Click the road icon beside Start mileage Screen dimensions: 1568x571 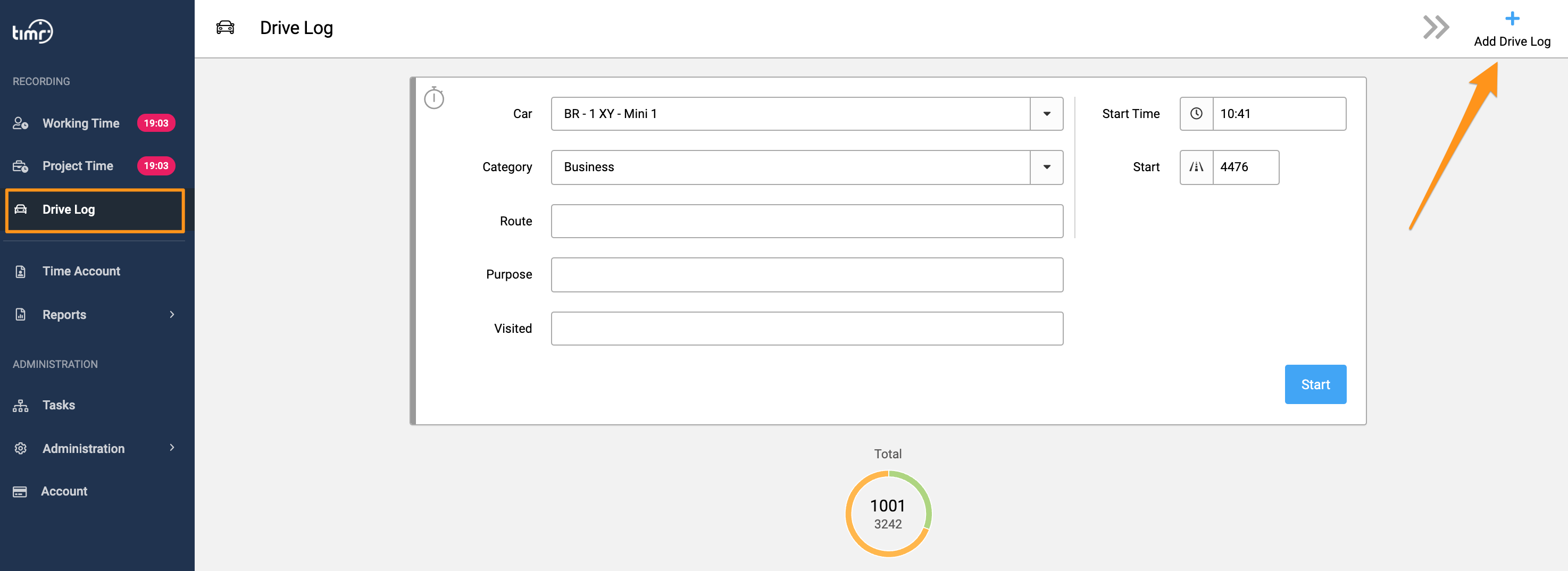(1196, 167)
